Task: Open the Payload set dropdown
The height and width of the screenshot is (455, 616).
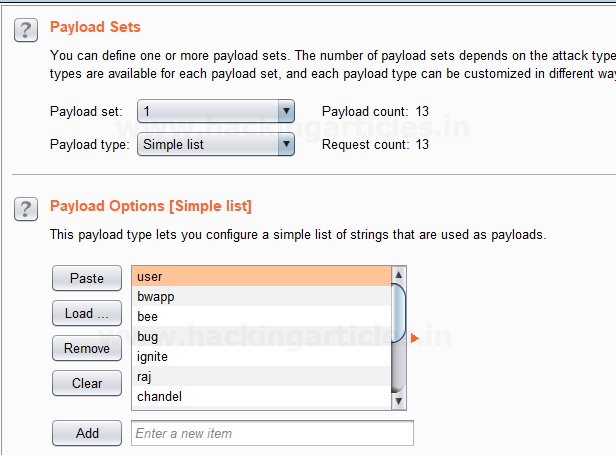Action: point(216,111)
